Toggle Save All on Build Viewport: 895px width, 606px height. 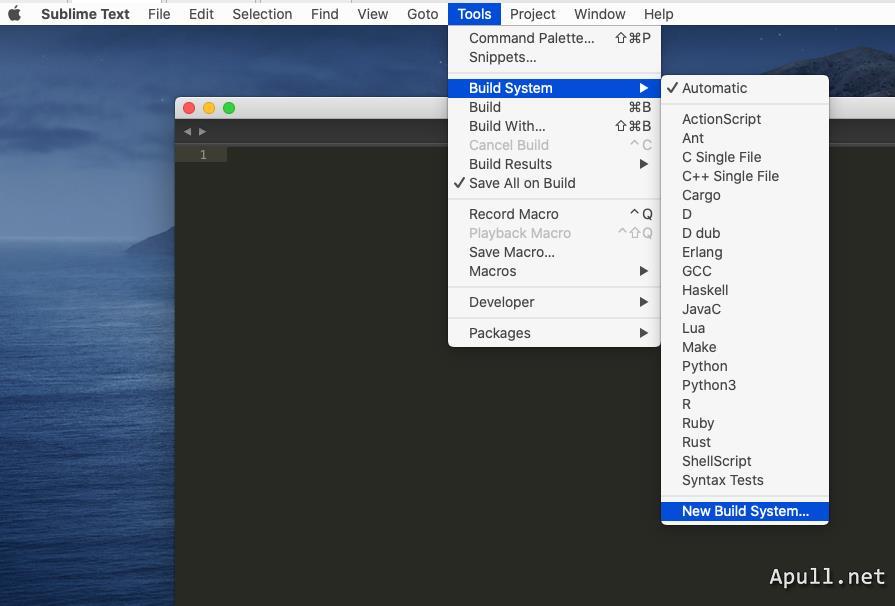[x=554, y=183]
